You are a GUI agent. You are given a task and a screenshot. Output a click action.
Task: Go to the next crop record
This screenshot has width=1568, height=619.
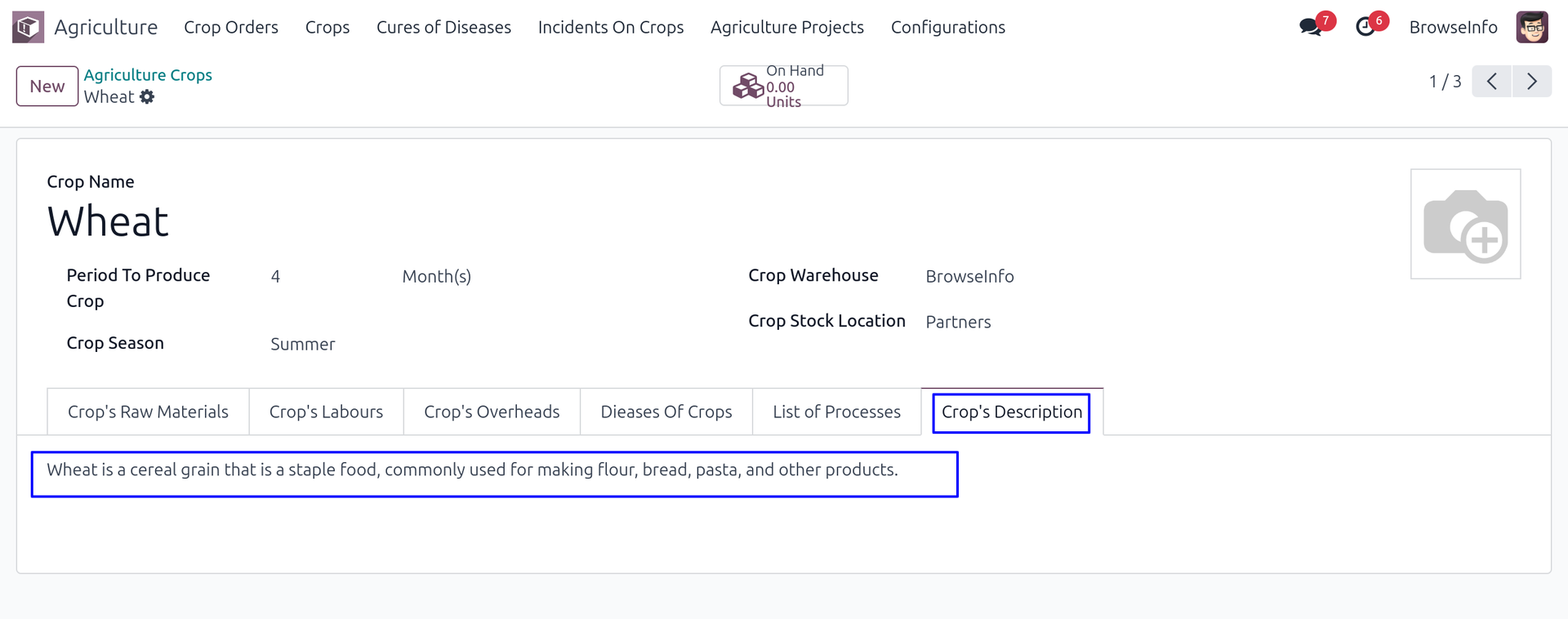point(1532,82)
